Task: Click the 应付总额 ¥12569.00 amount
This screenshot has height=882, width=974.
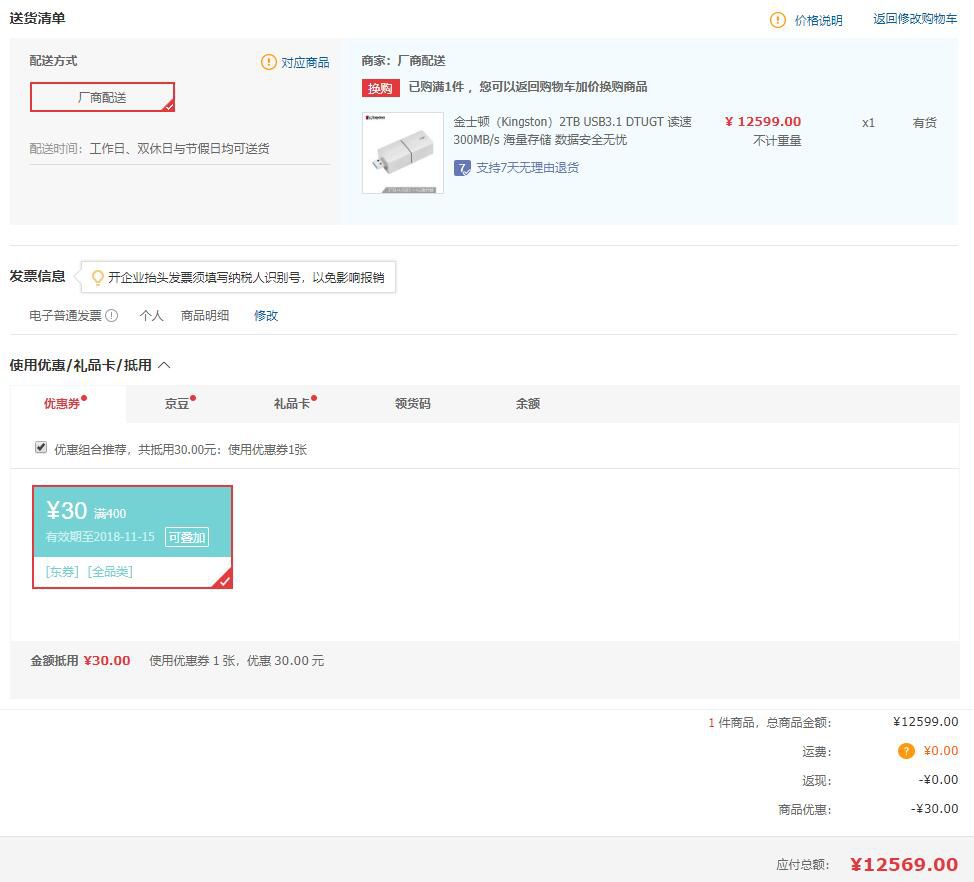Action: tap(904, 865)
